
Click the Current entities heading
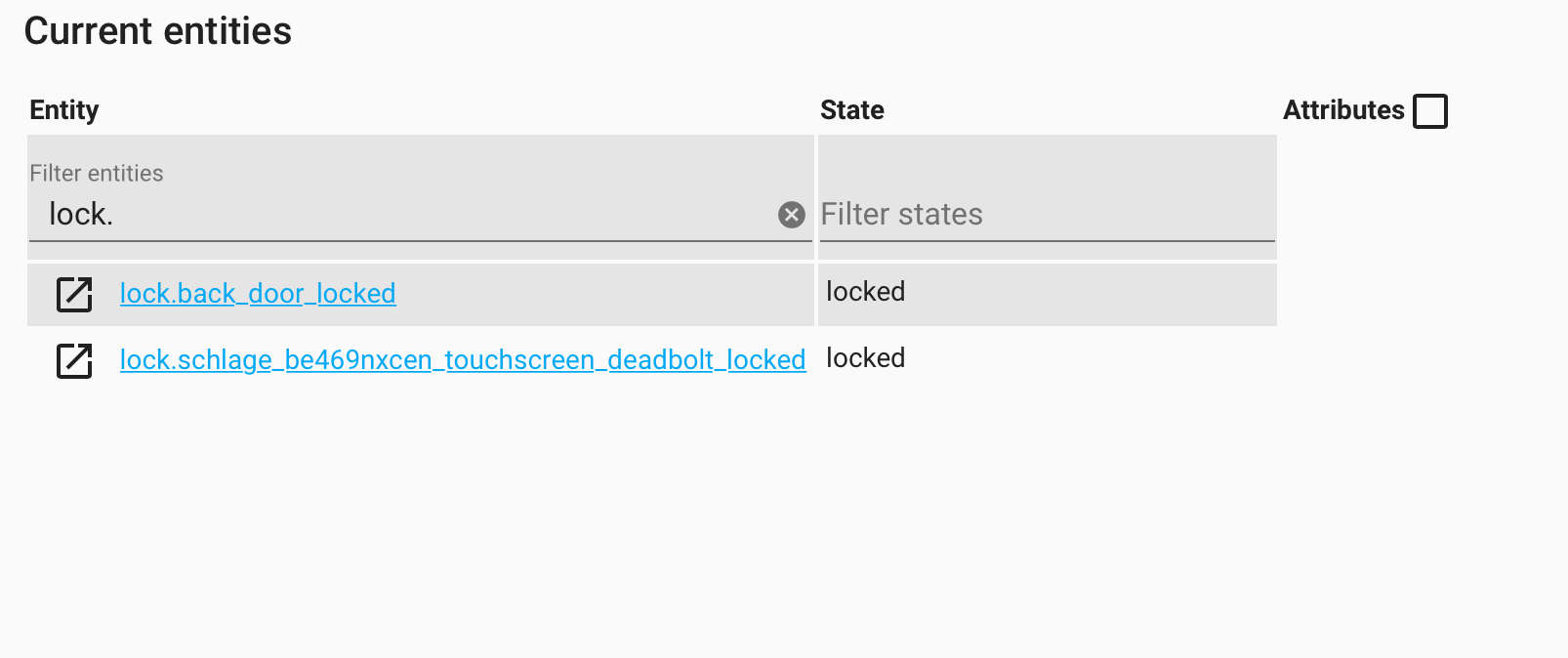point(158,31)
